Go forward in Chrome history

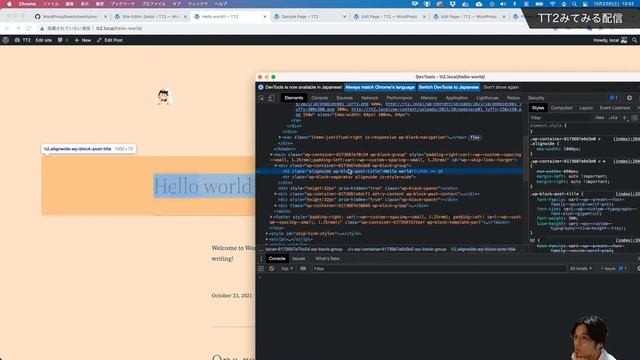point(18,28)
